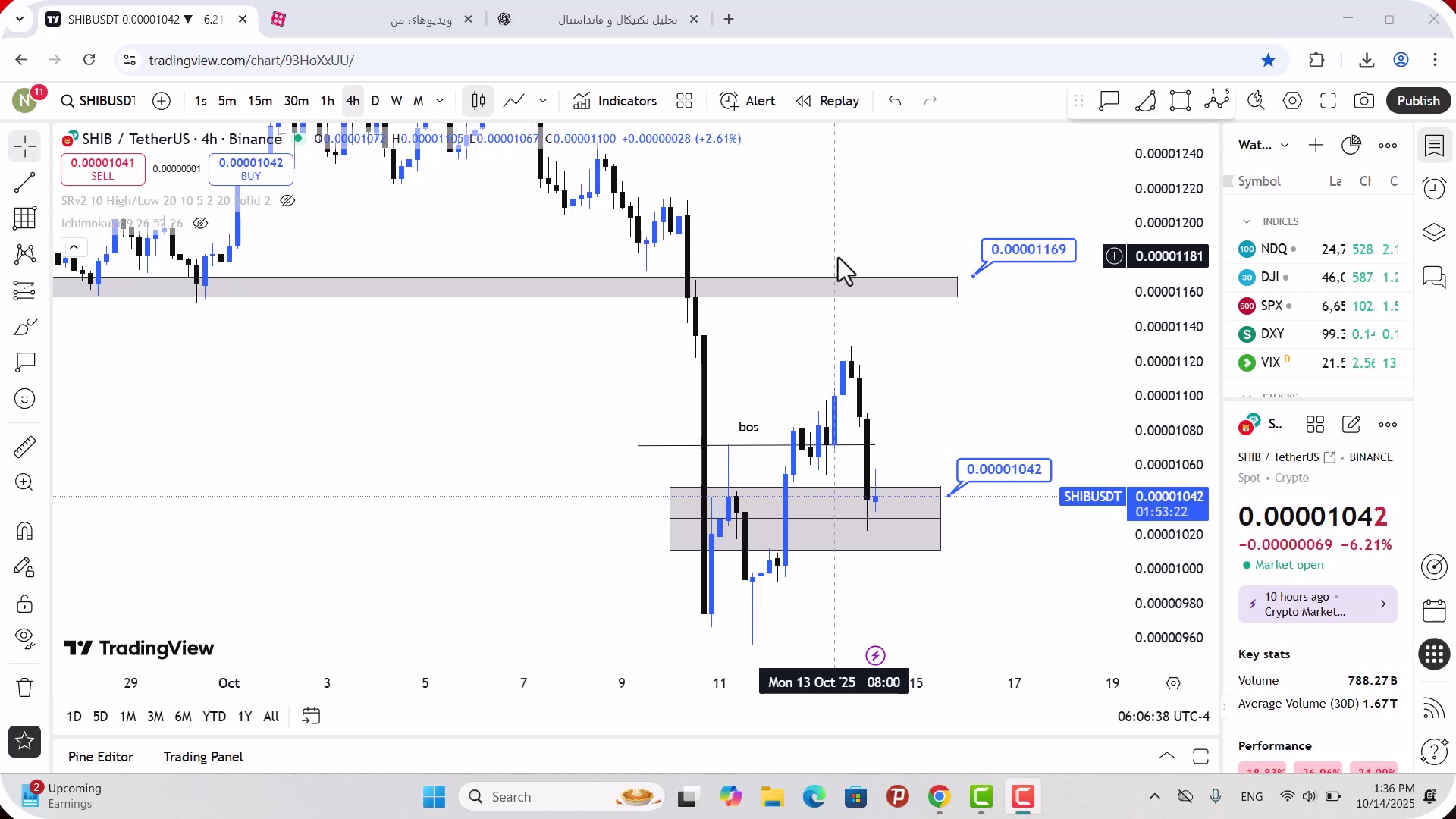The height and width of the screenshot is (819, 1456).
Task: Select VIX in watchlist
Action: [x=1318, y=363]
